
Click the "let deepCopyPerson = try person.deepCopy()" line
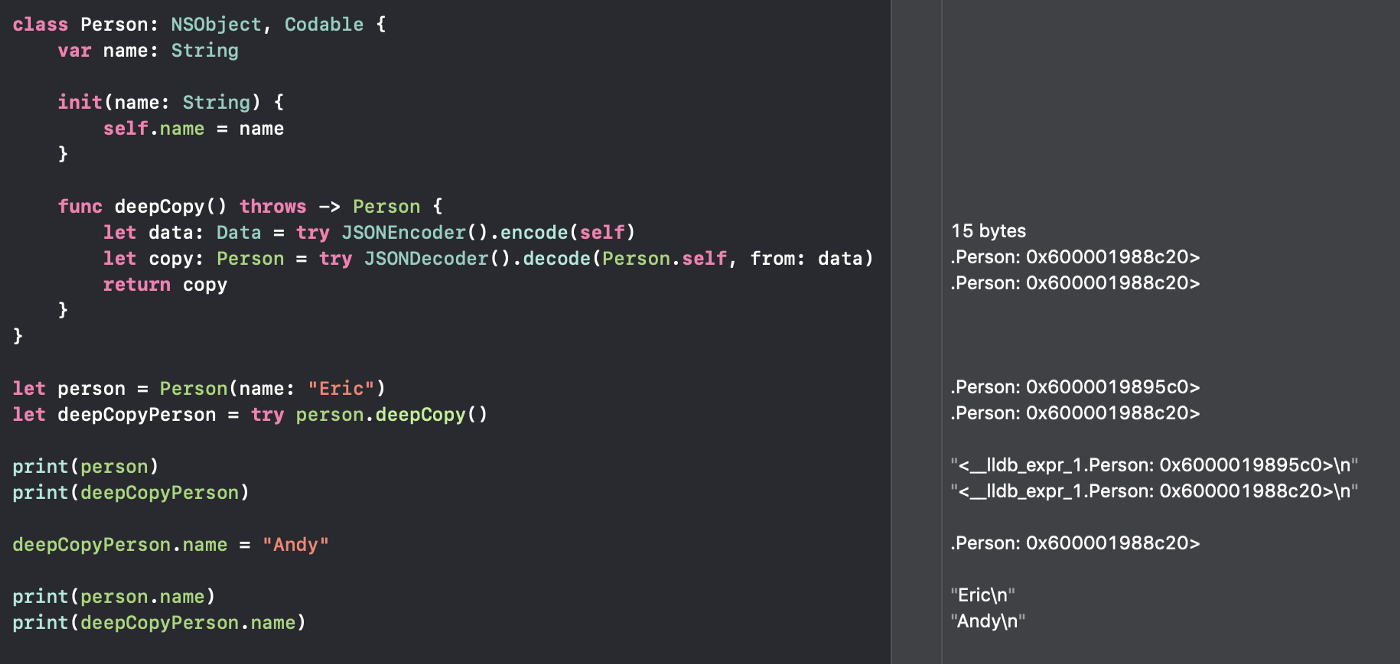[250, 415]
